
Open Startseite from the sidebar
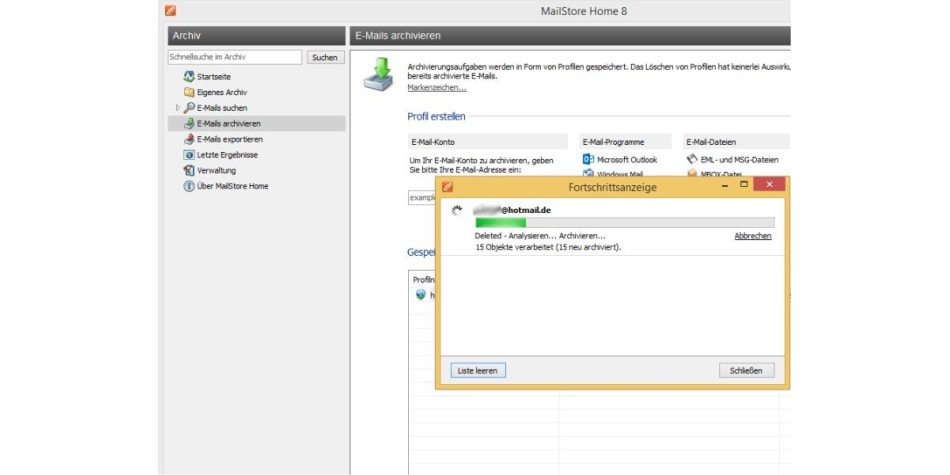tap(216, 76)
